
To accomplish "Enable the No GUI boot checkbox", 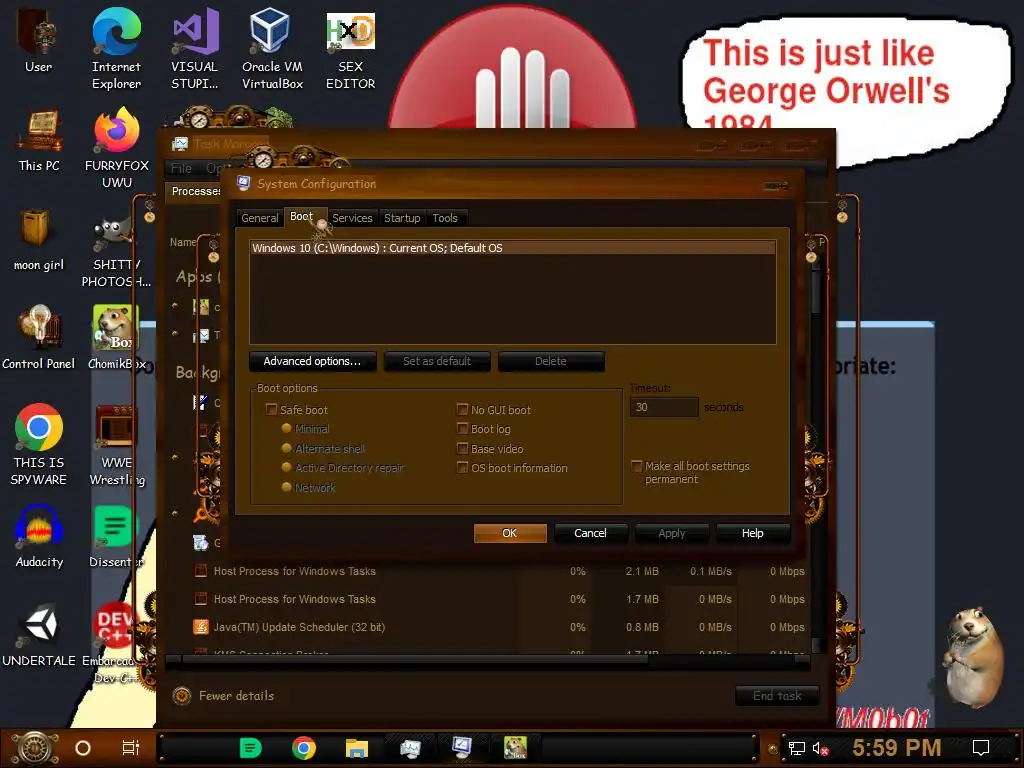I will [462, 409].
